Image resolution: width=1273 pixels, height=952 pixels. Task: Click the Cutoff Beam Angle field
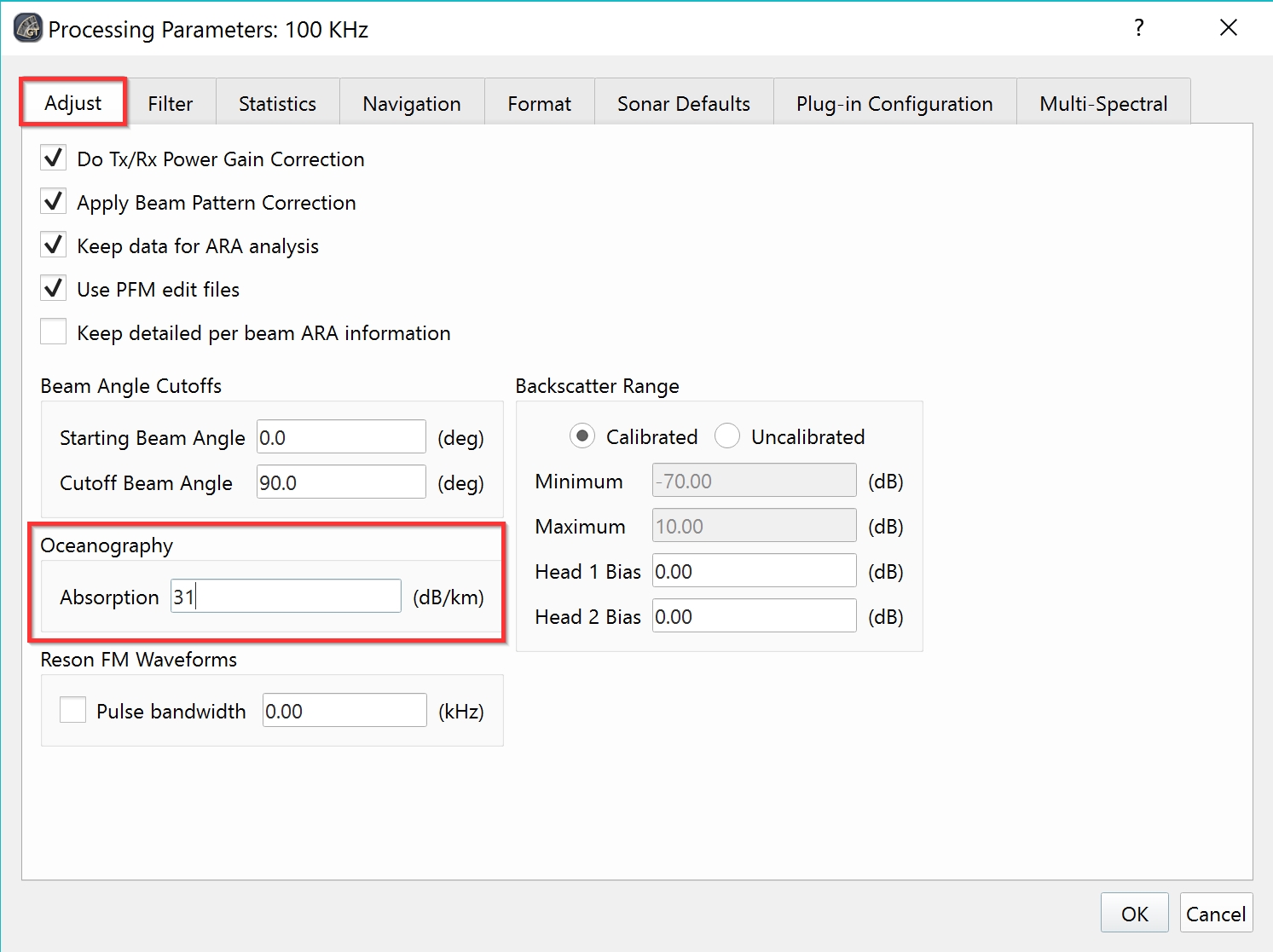(x=340, y=482)
